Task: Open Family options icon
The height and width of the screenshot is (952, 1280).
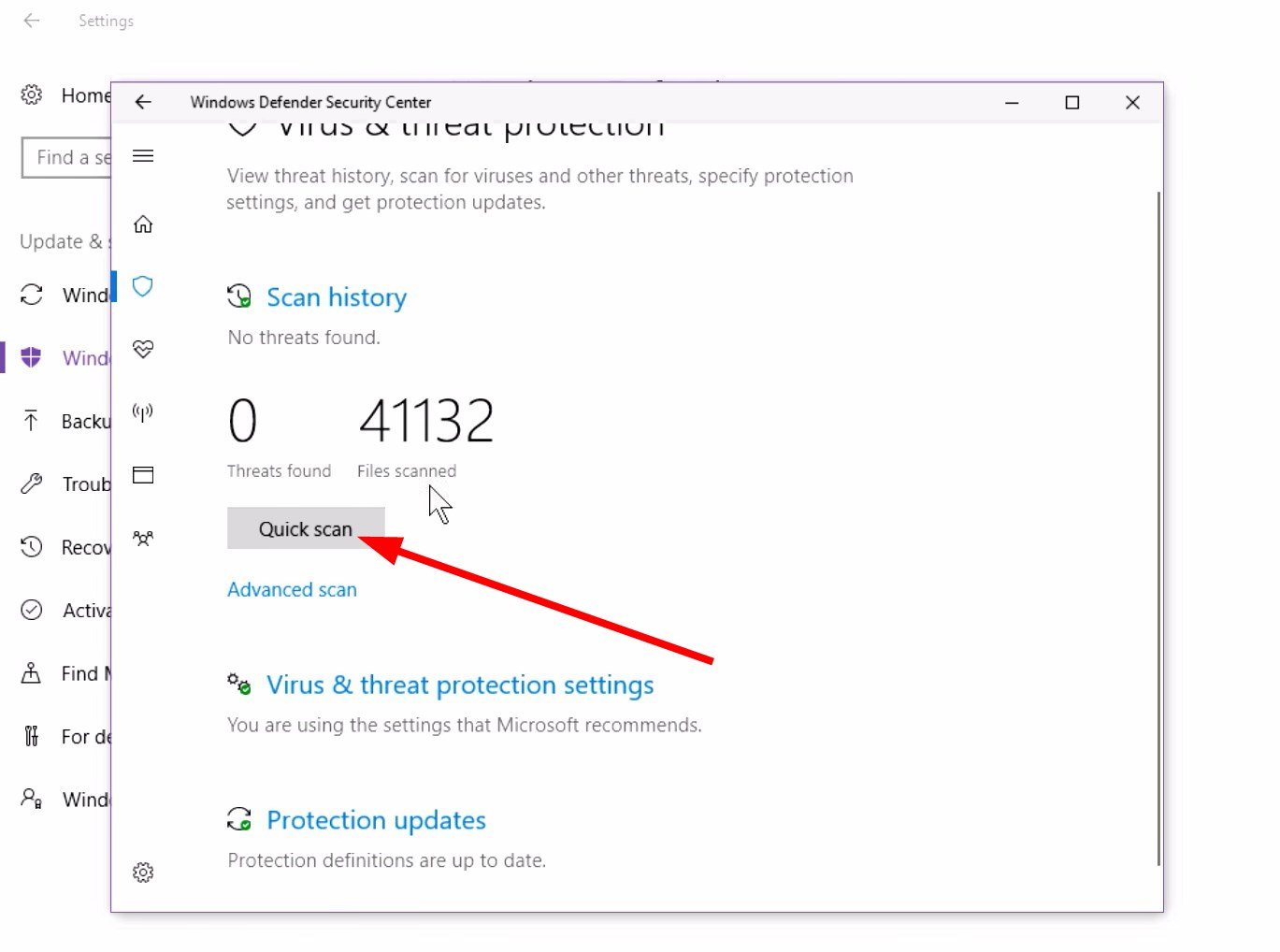Action: [x=143, y=538]
